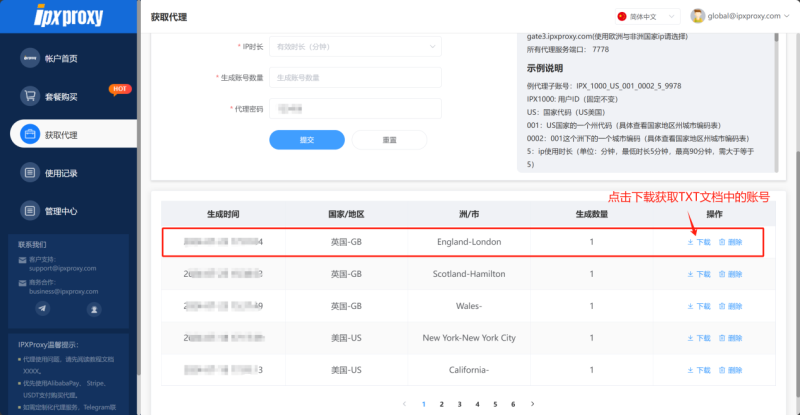The width and height of the screenshot is (800, 415).
Task: Click the next page arrow in pagination
Action: tap(532, 404)
